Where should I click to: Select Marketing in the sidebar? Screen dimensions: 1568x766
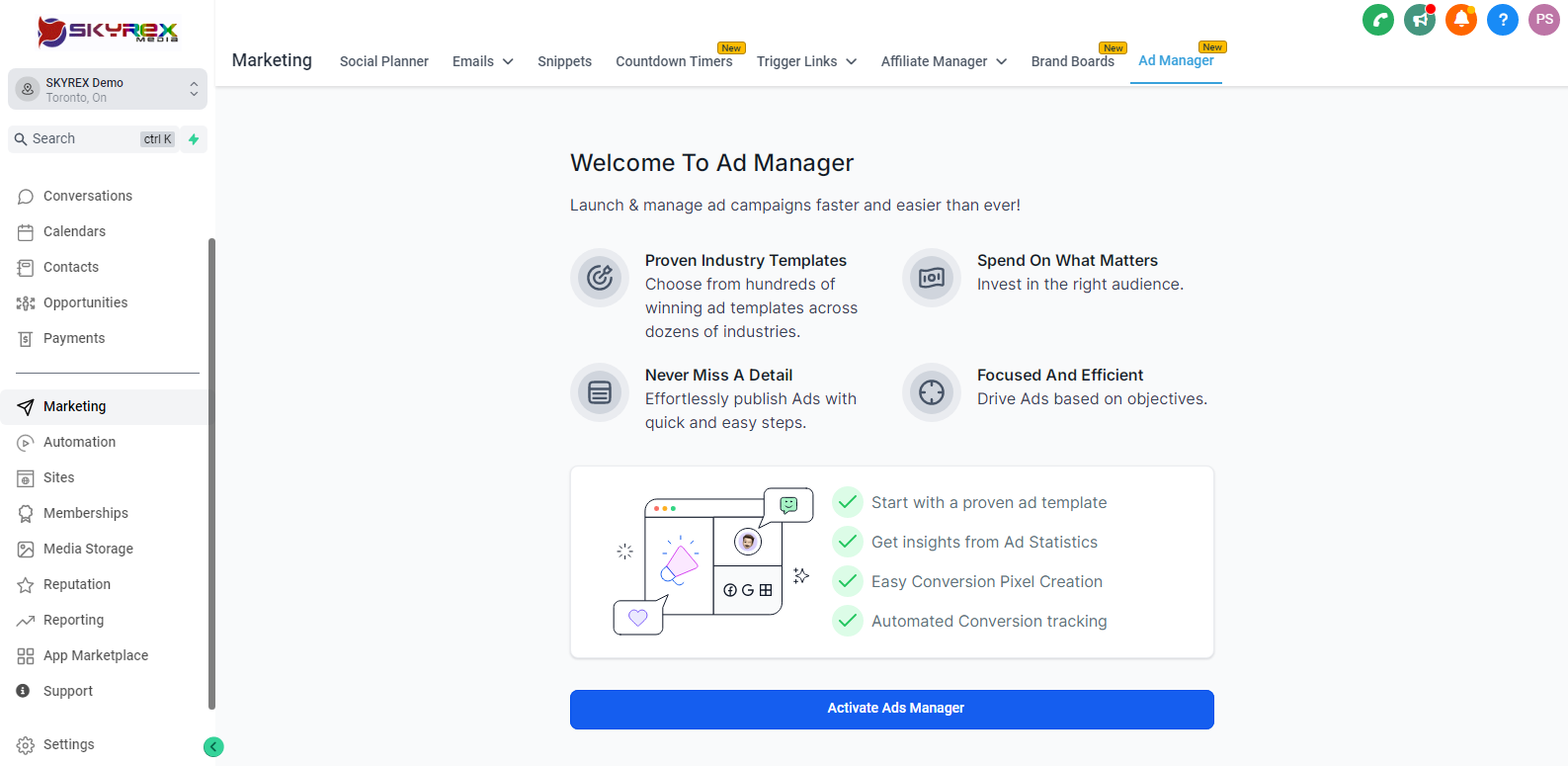[104, 407]
